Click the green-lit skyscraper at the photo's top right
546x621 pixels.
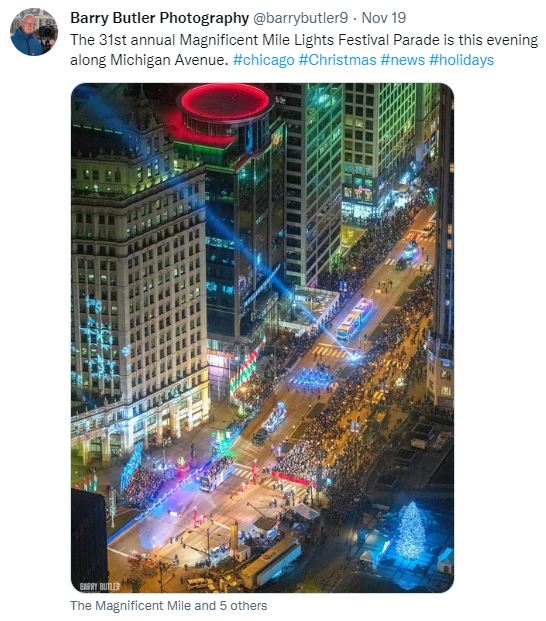378,154
